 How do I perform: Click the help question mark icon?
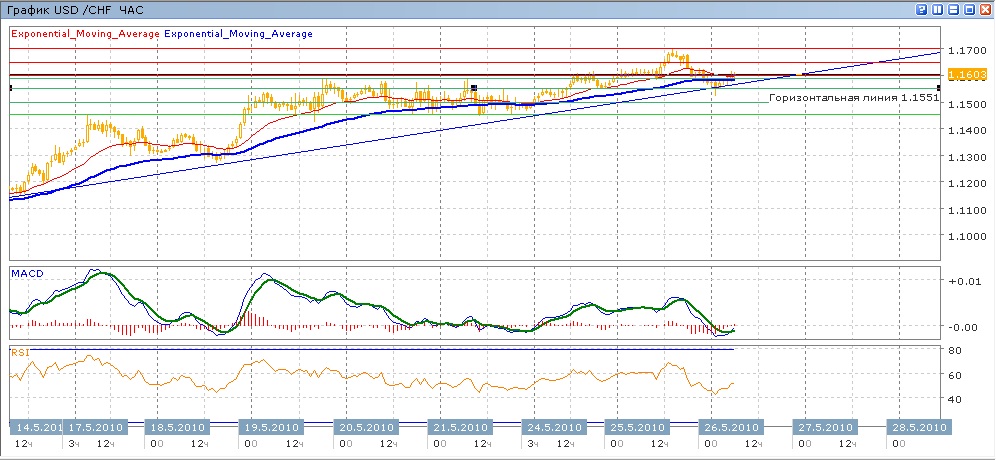coord(920,9)
